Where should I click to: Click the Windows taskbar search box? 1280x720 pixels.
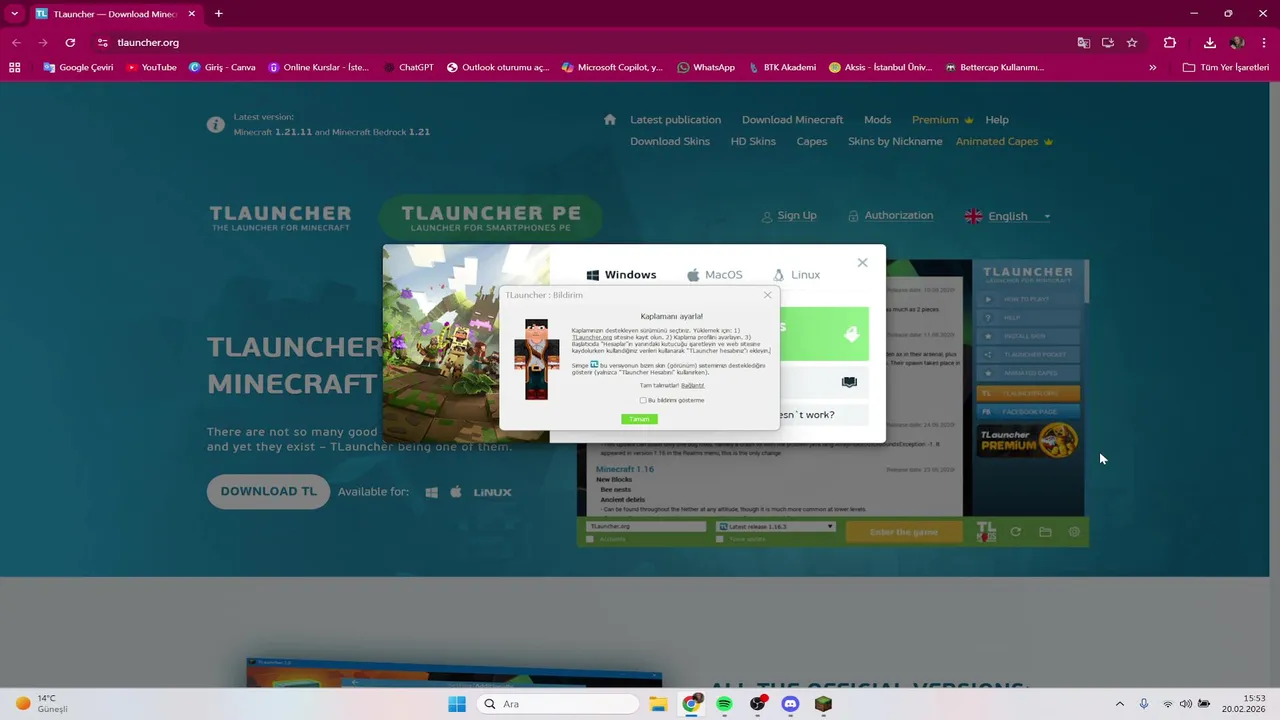[557, 704]
